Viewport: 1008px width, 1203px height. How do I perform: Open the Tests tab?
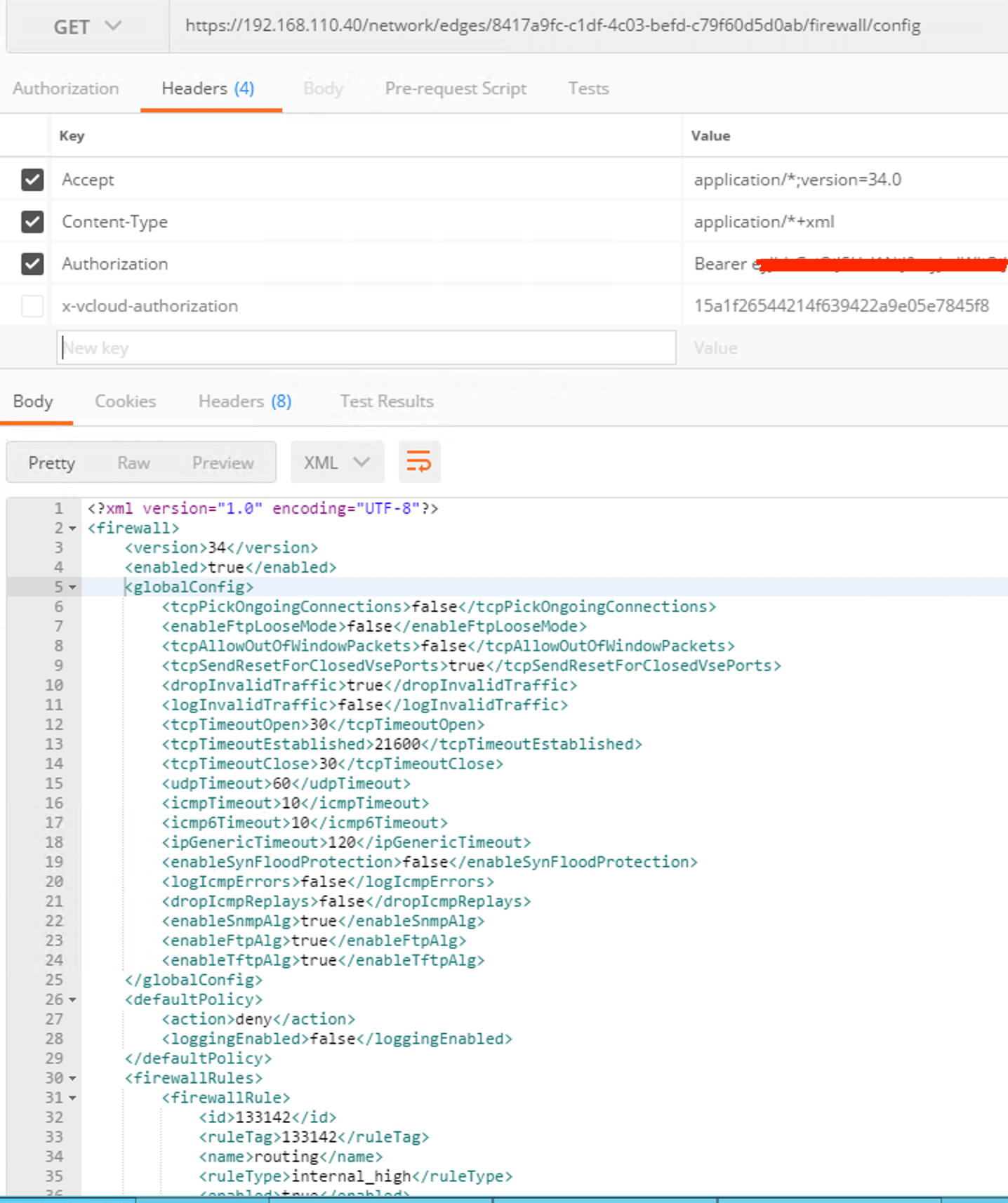coord(588,88)
